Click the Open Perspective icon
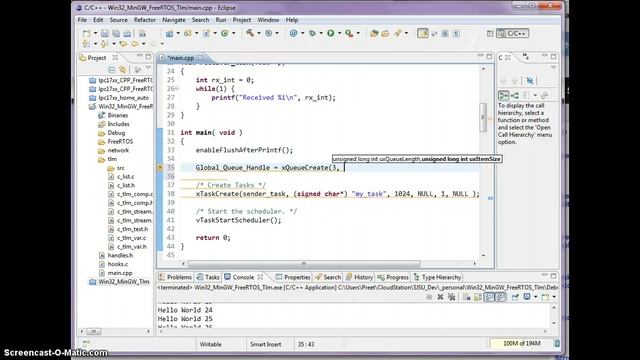Viewport: 640px width, 360px height. point(490,33)
